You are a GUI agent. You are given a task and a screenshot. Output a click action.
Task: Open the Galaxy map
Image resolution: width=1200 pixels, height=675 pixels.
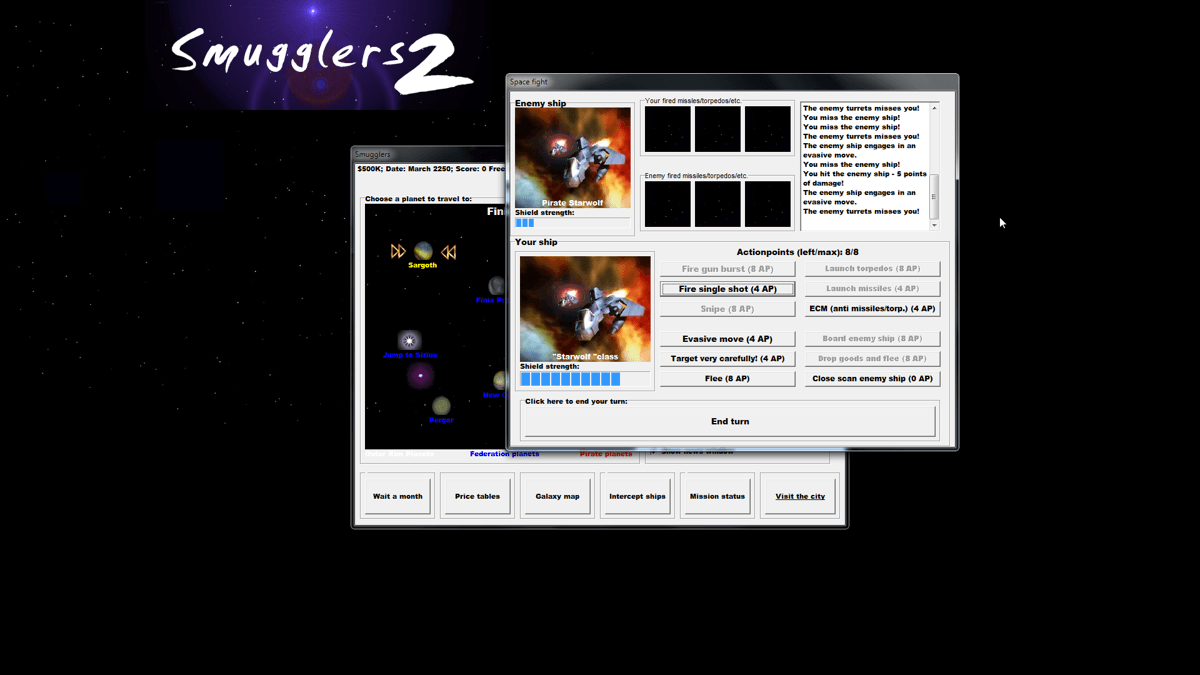click(x=557, y=496)
